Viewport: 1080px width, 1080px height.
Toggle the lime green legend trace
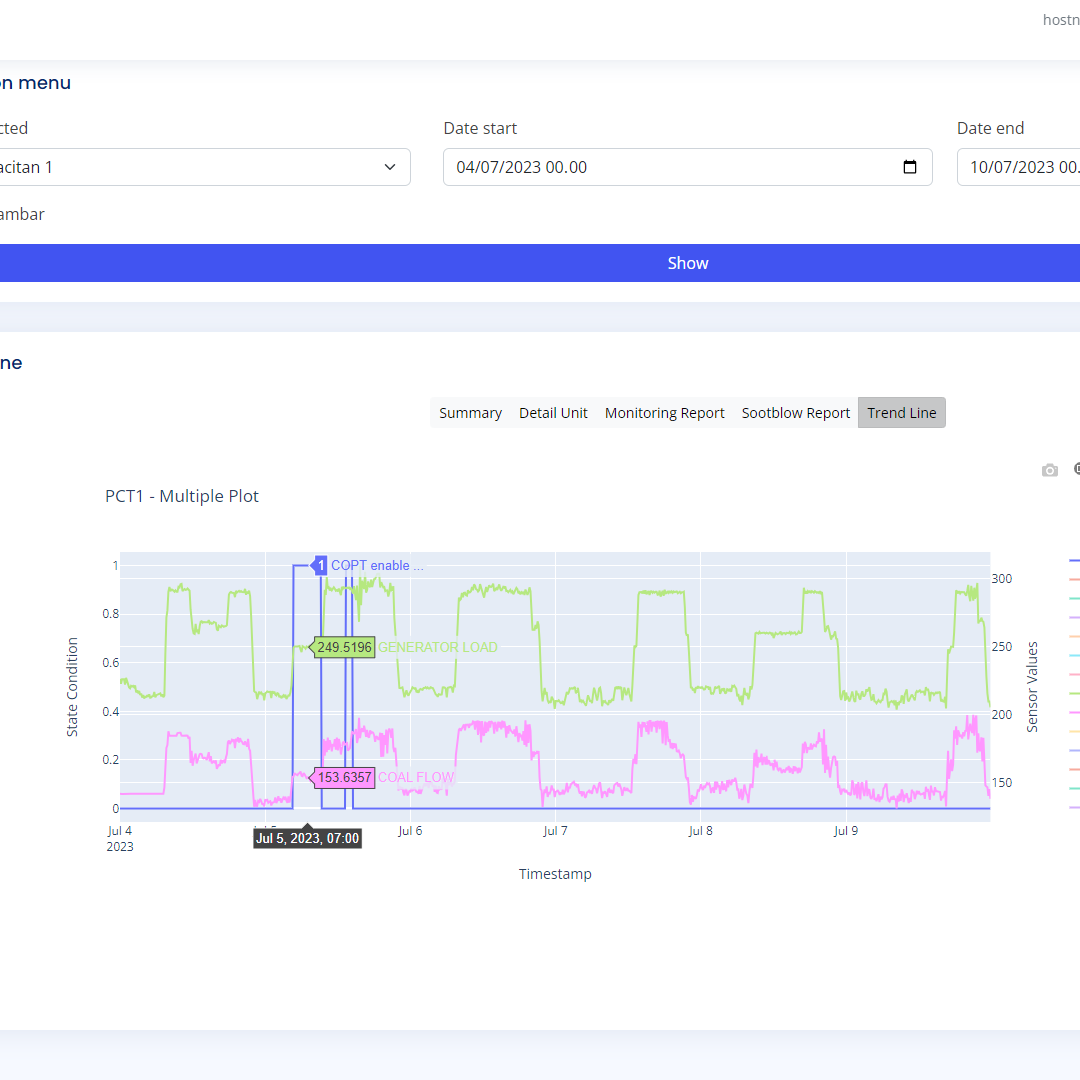1074,693
